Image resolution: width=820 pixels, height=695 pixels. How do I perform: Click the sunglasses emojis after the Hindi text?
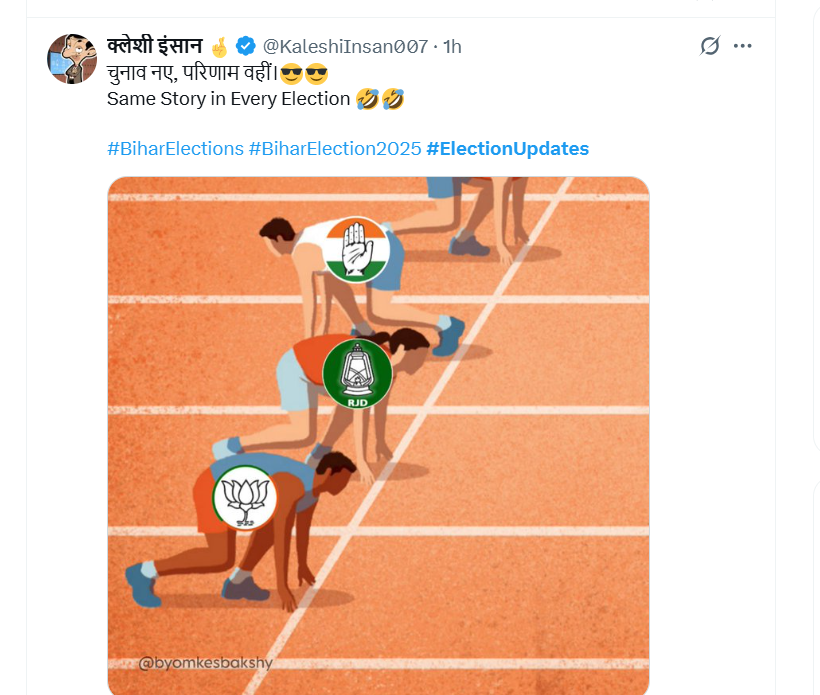click(304, 73)
